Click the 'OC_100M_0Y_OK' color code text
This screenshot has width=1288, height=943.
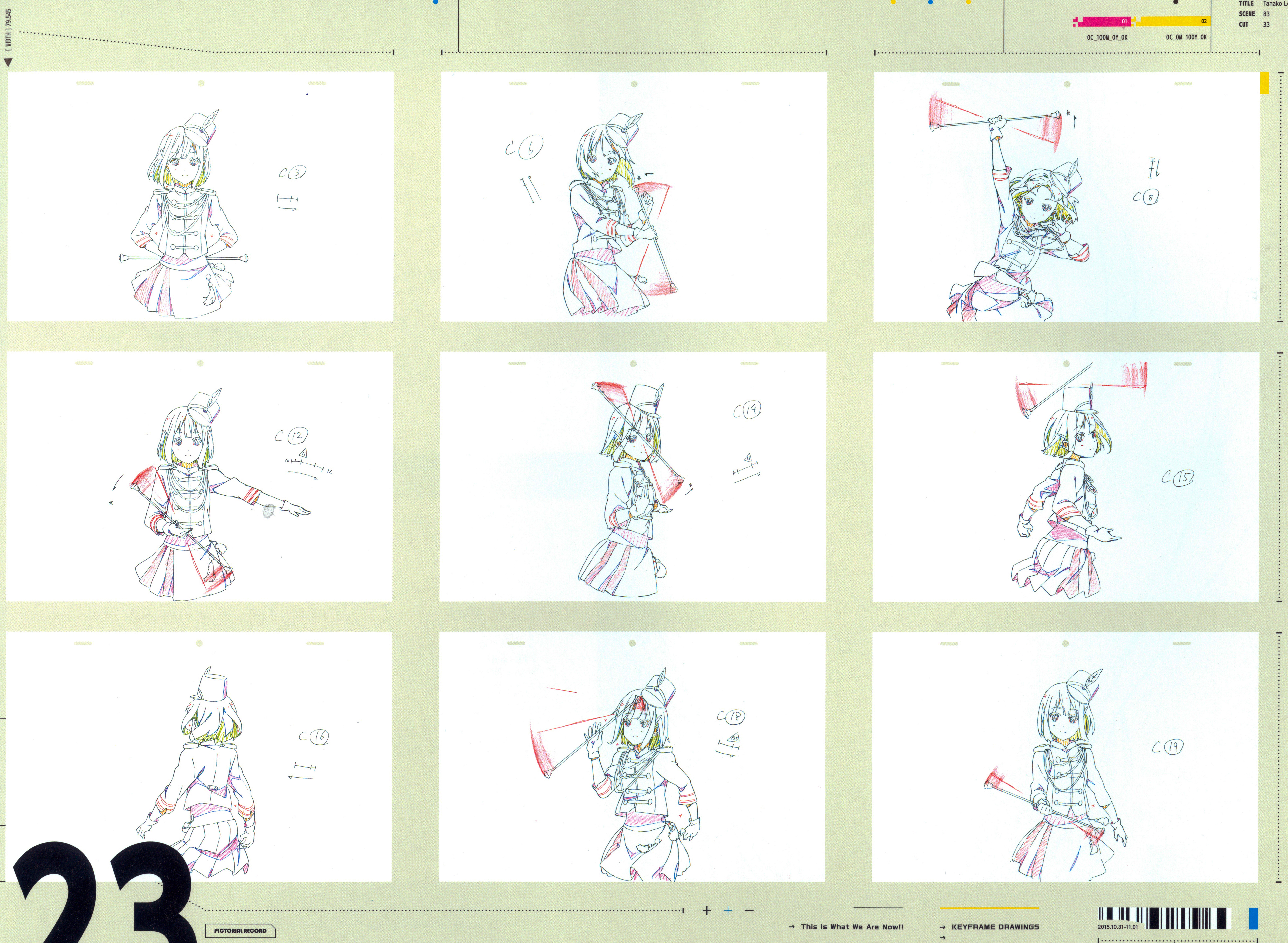tap(1107, 38)
